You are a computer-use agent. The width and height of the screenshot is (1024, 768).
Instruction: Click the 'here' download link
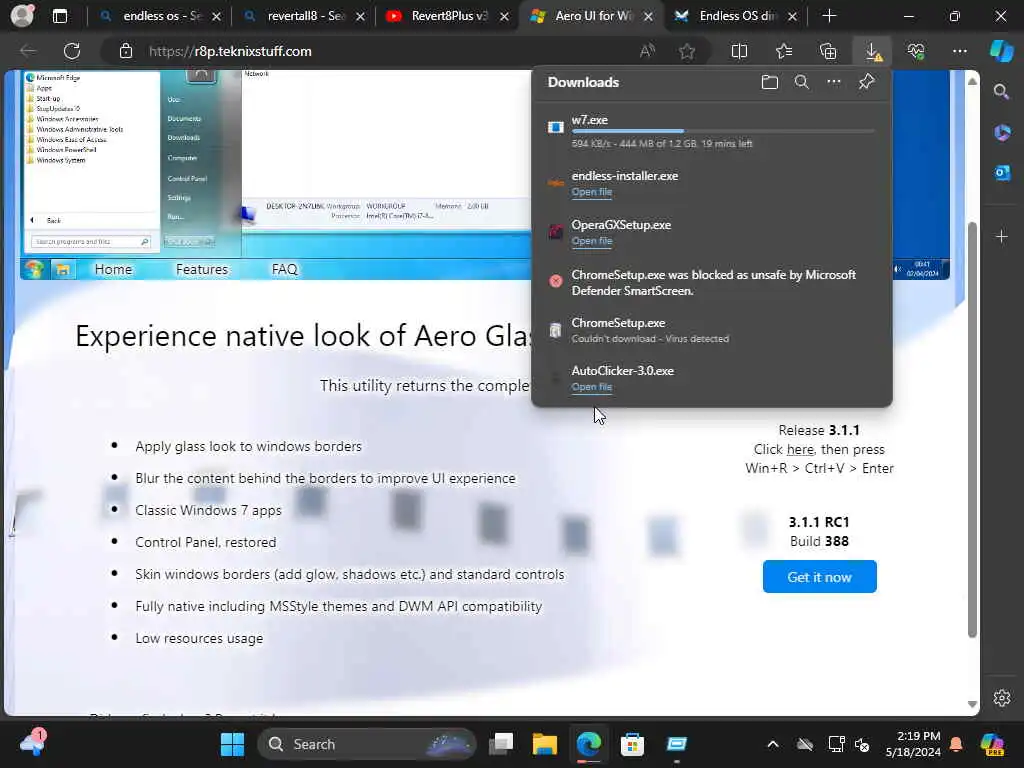800,449
